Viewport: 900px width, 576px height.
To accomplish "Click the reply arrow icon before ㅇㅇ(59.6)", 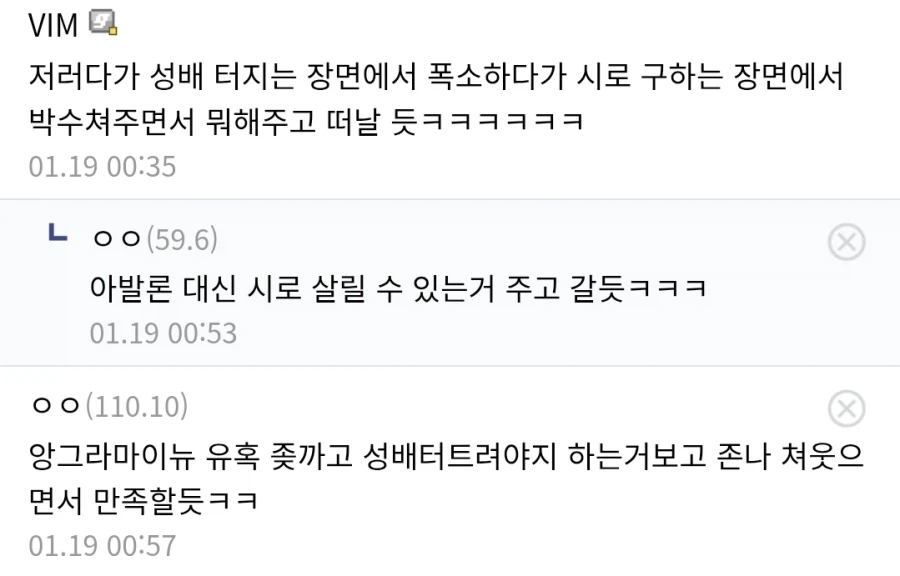I will click(x=57, y=232).
